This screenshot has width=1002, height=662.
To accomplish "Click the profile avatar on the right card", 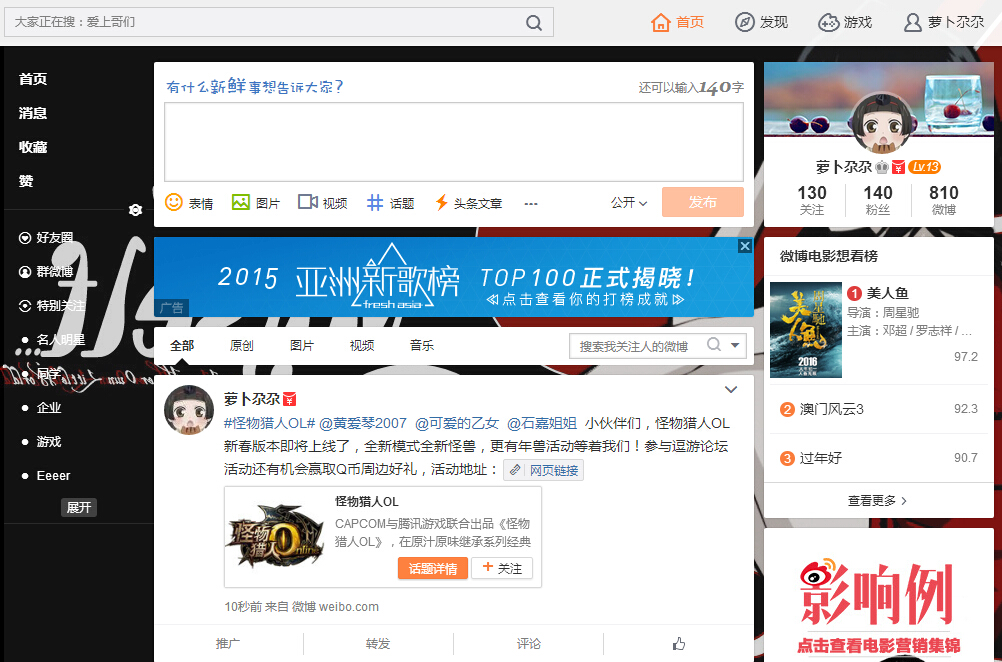I will [882, 125].
